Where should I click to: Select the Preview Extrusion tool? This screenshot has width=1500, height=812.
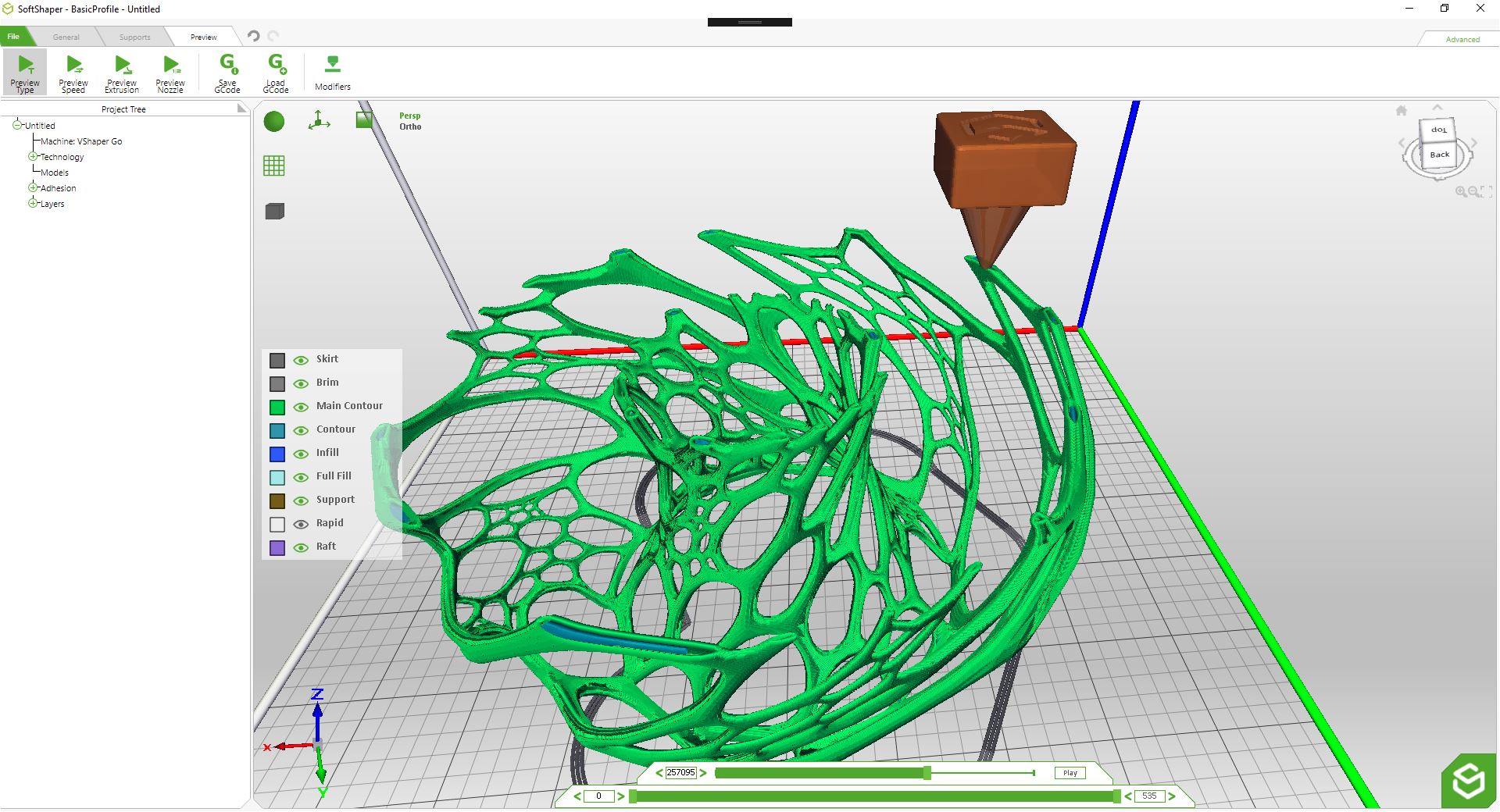122,73
